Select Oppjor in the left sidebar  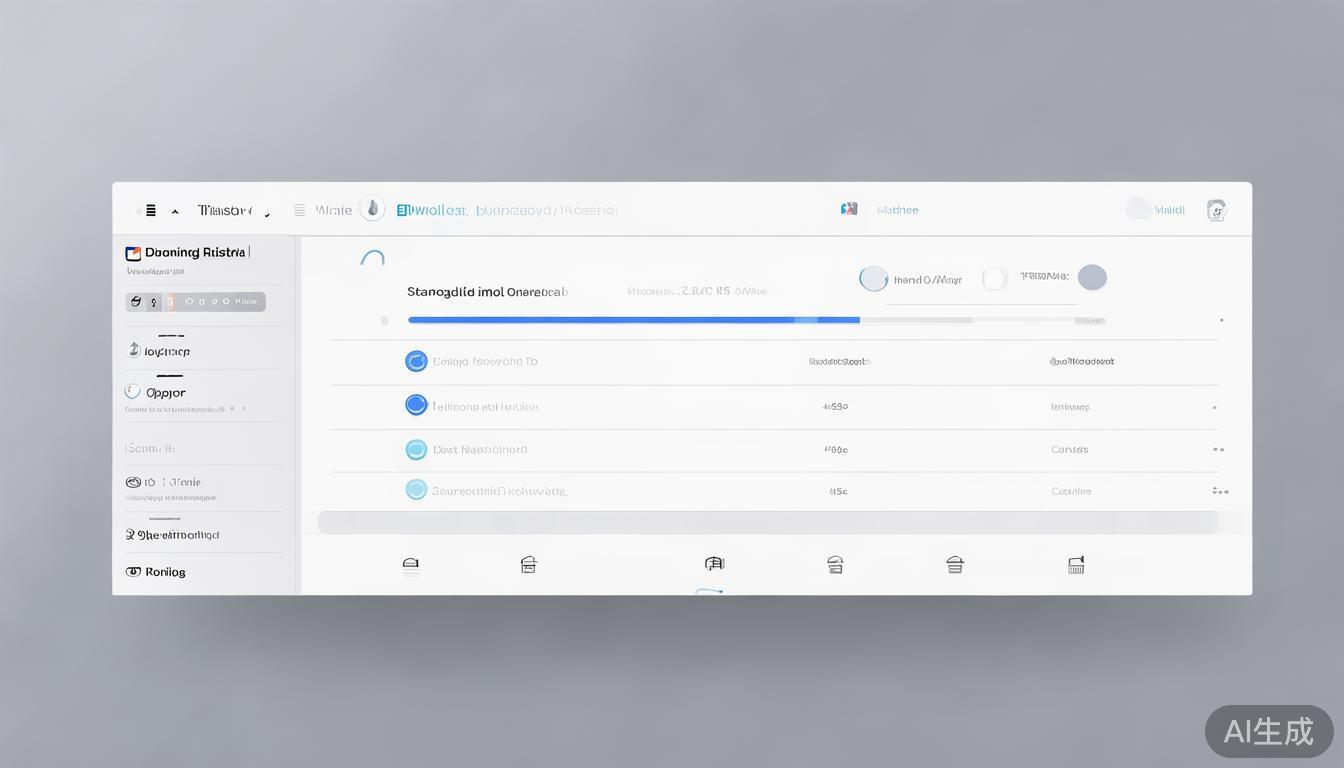click(x=165, y=393)
